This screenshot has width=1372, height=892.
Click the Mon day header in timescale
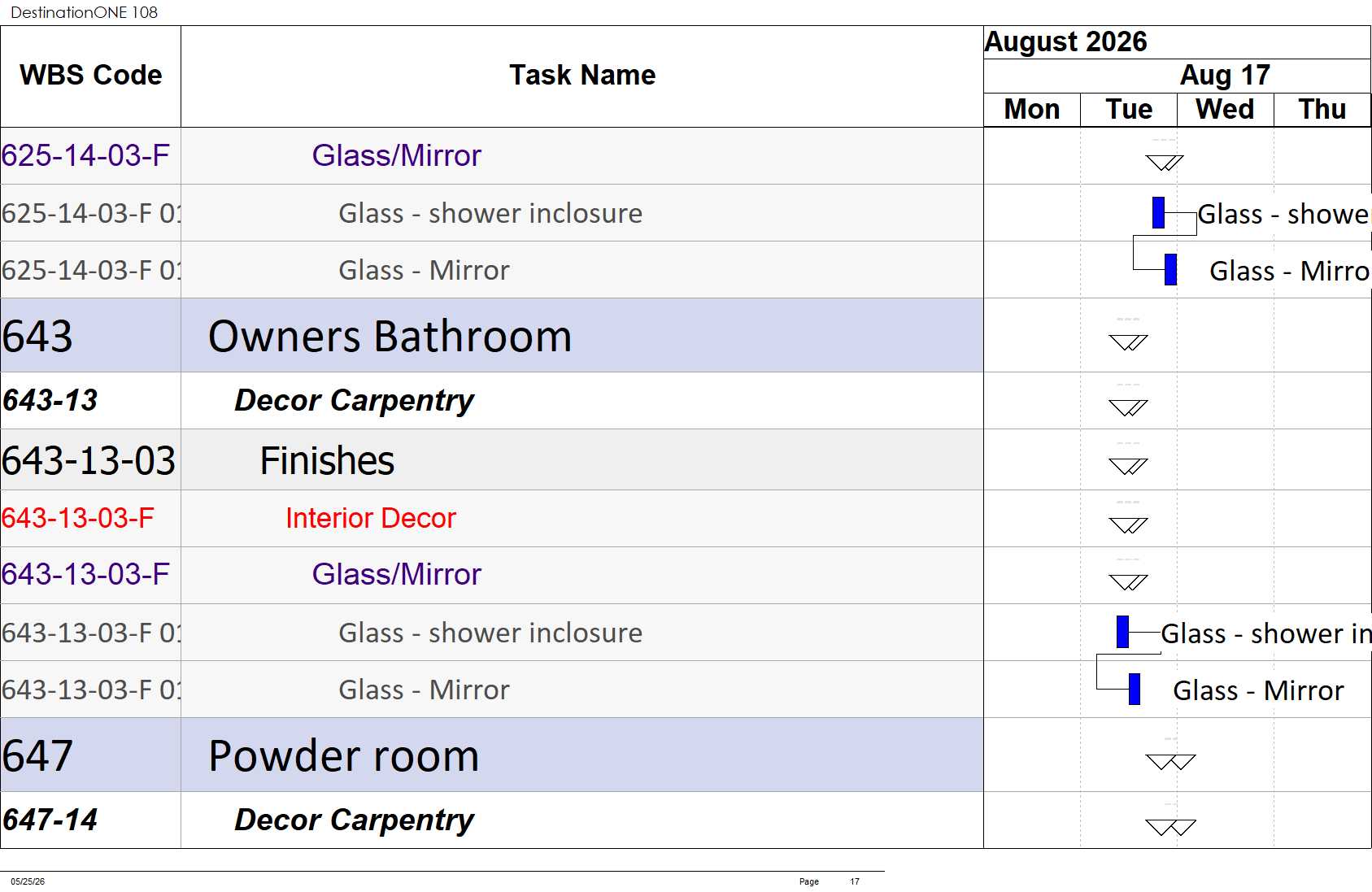pos(1032,110)
